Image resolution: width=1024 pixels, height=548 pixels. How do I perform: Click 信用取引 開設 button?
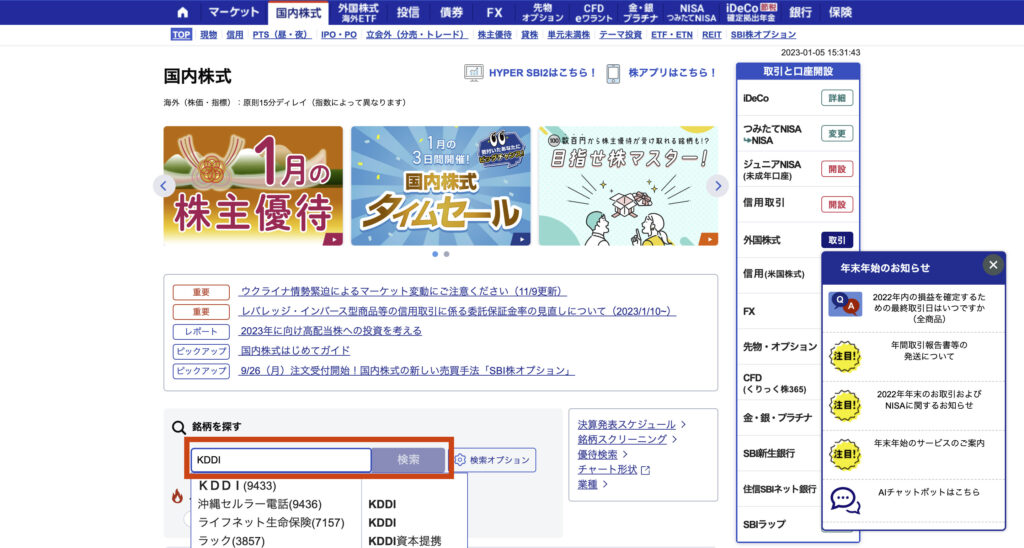tap(837, 204)
